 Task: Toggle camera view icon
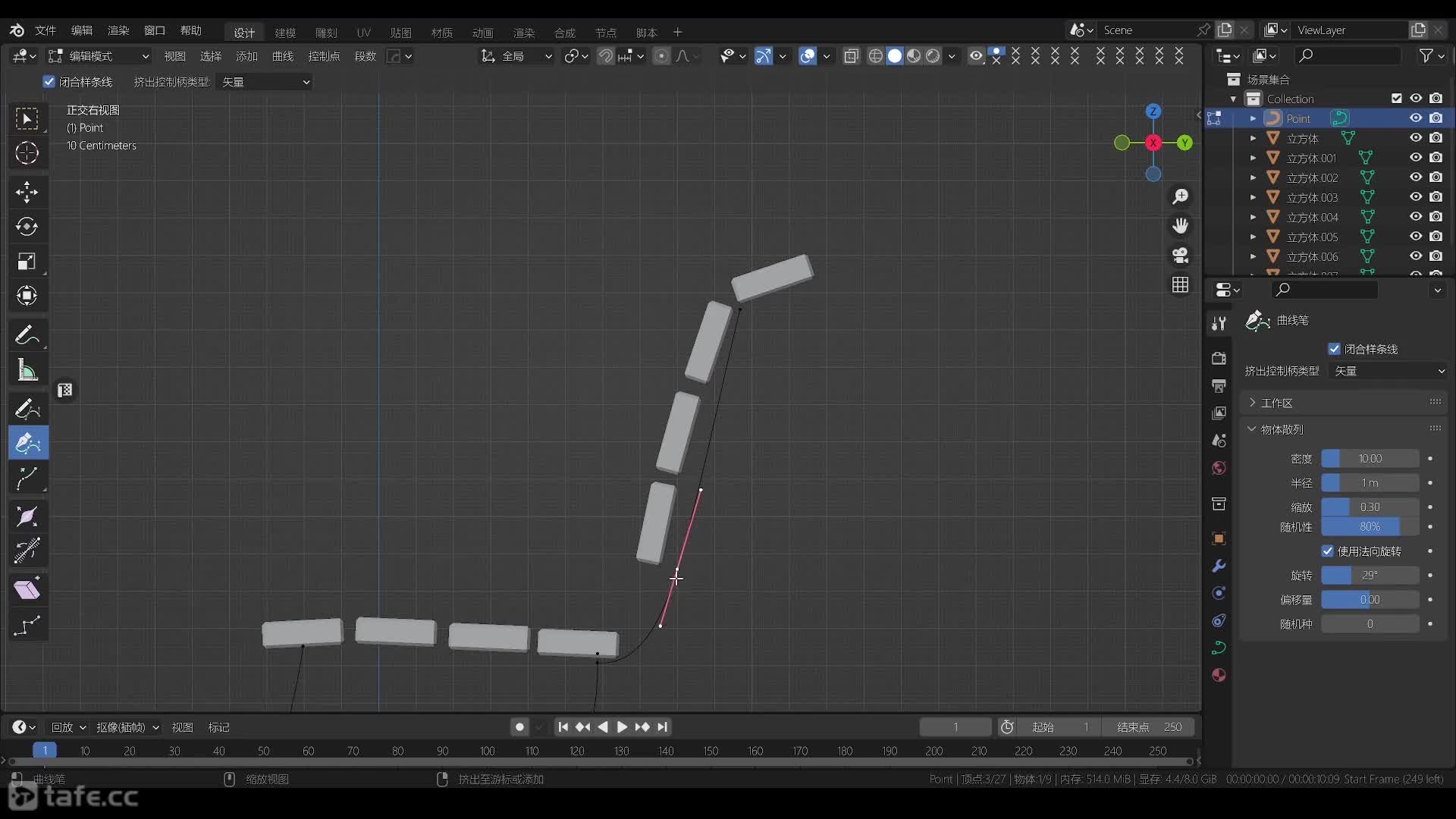pos(1181,256)
